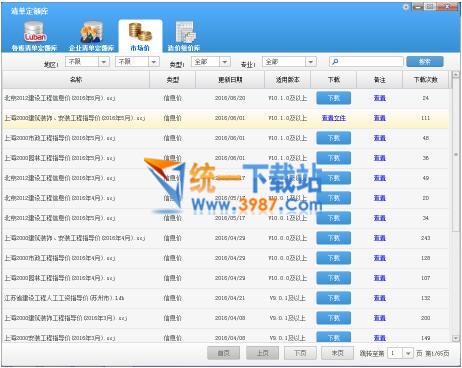View remarks for 北京2012建设工程信息价 (2016年6月)
Screen dimensions: 462x368
[x=380, y=98]
